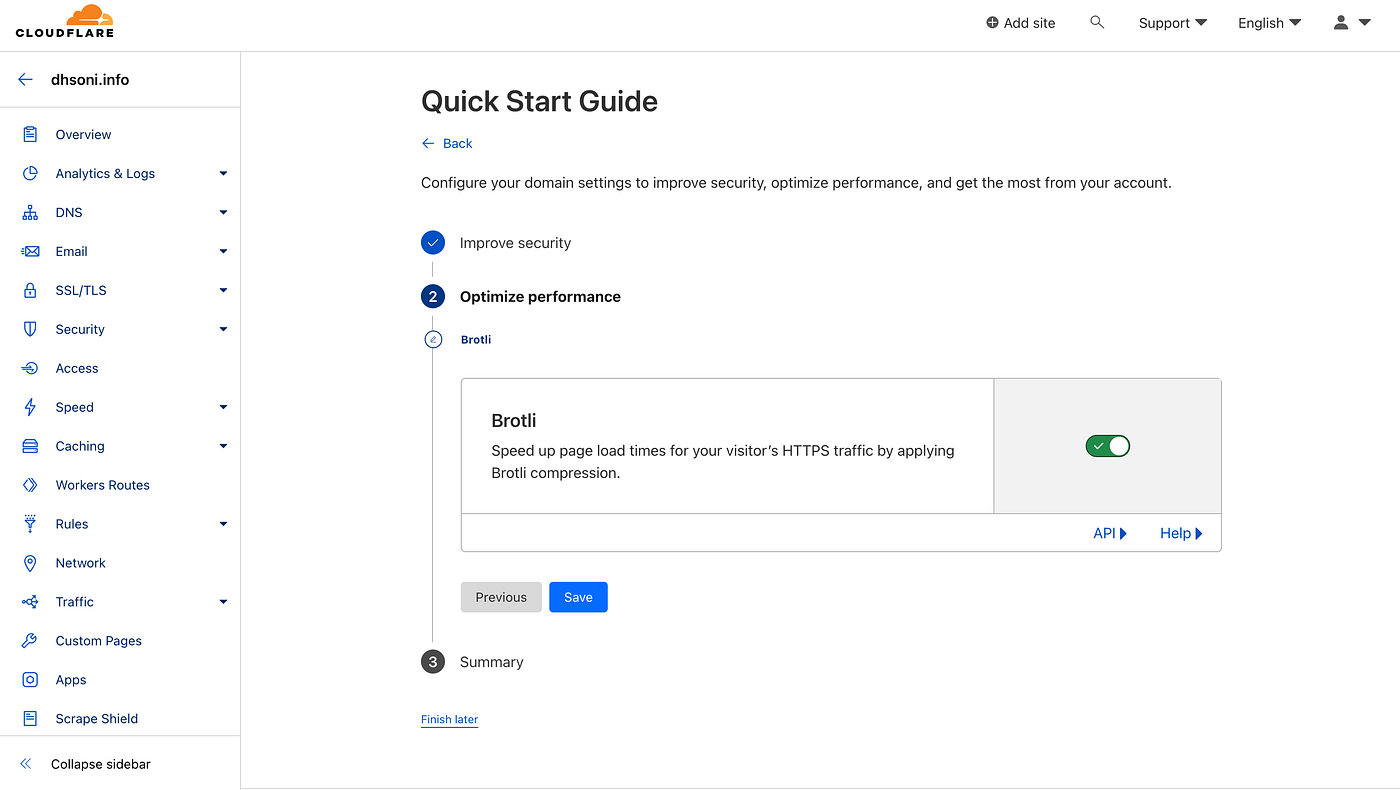Expand the Analytics & Logs submenu arrow
Screen dimensions: 1400x790
pos(223,173)
